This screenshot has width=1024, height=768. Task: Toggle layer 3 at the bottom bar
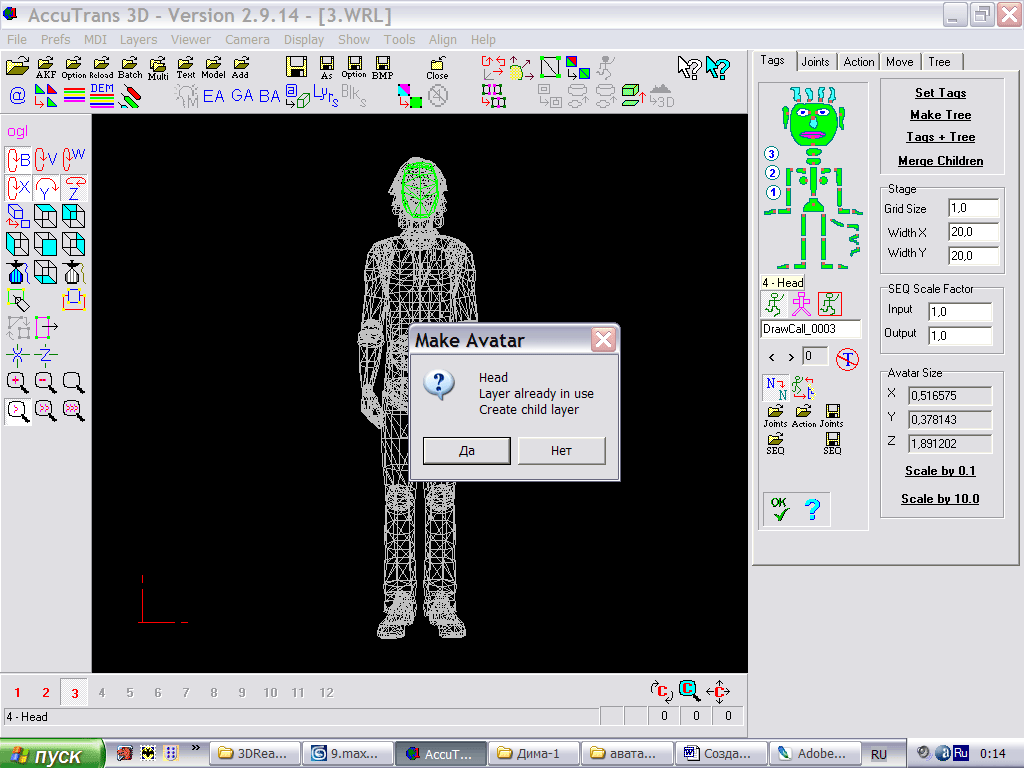[x=74, y=692]
